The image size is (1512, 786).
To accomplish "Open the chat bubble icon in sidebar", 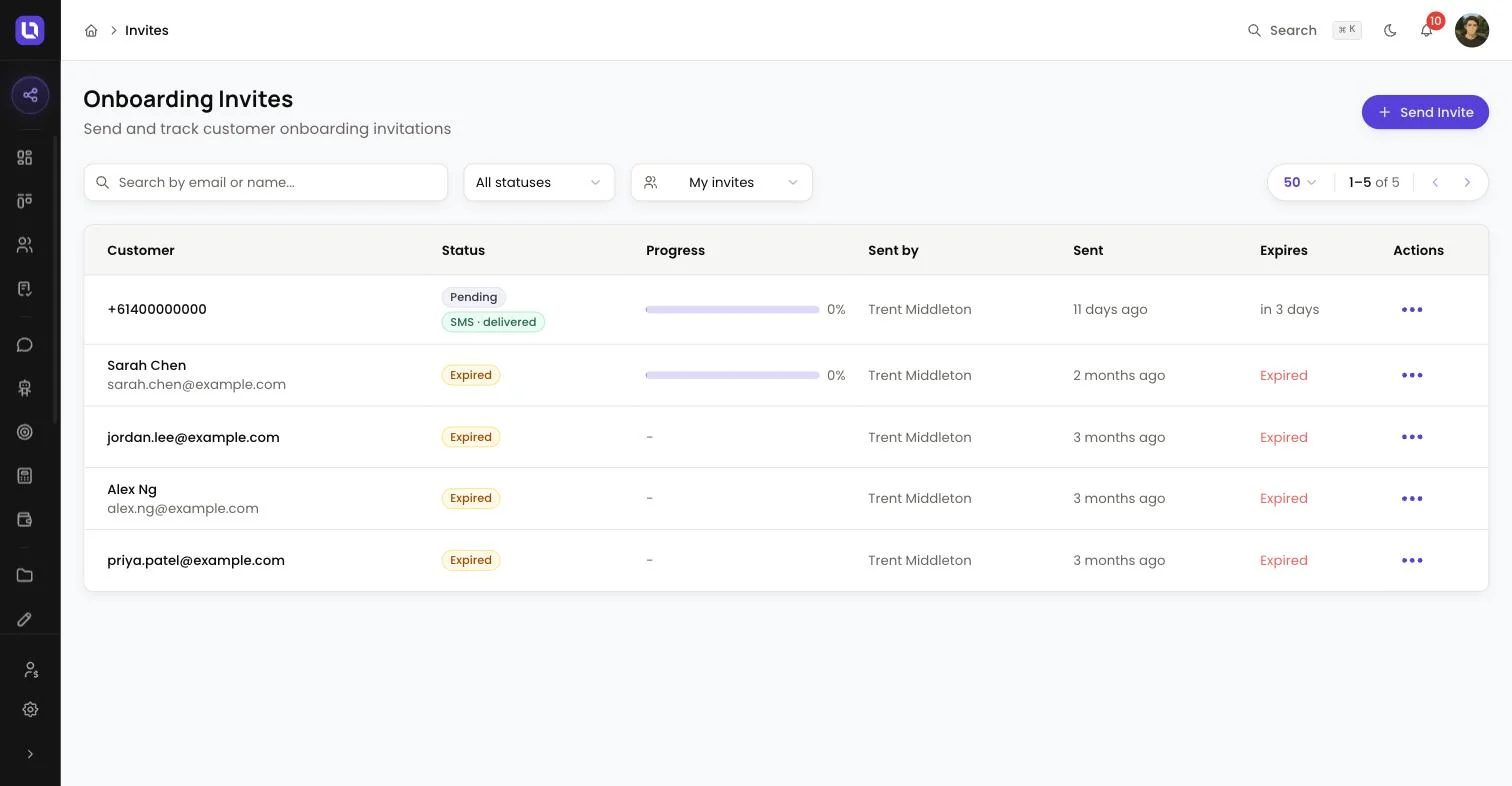I will point(25,345).
